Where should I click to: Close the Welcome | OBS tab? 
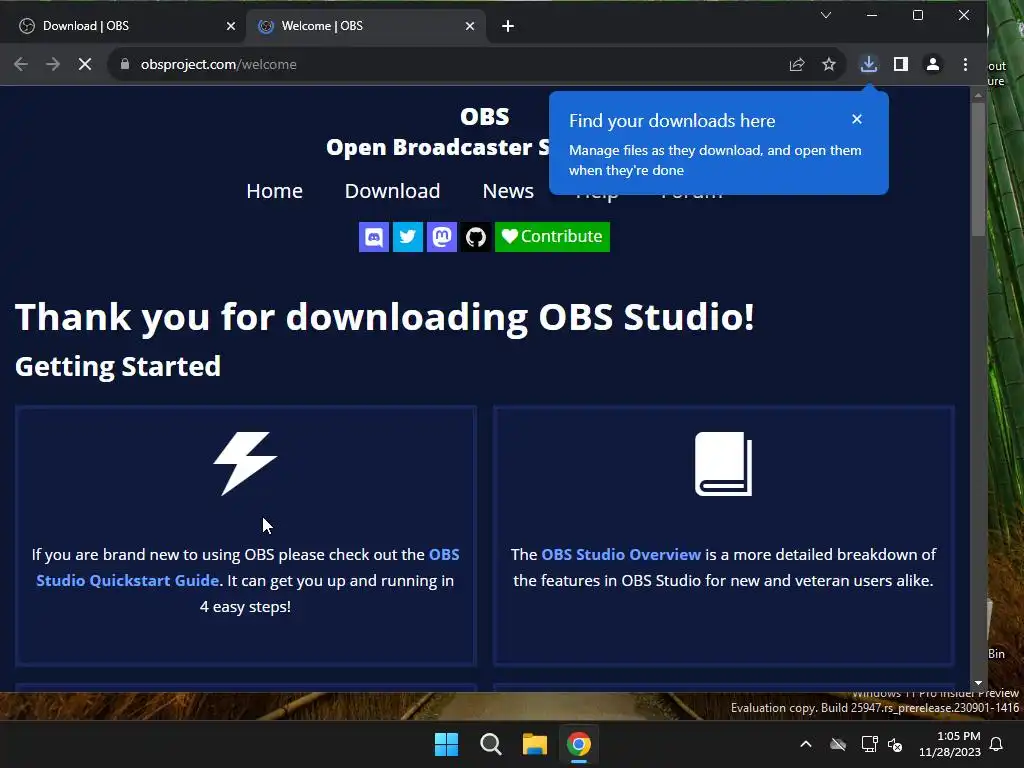tap(470, 26)
